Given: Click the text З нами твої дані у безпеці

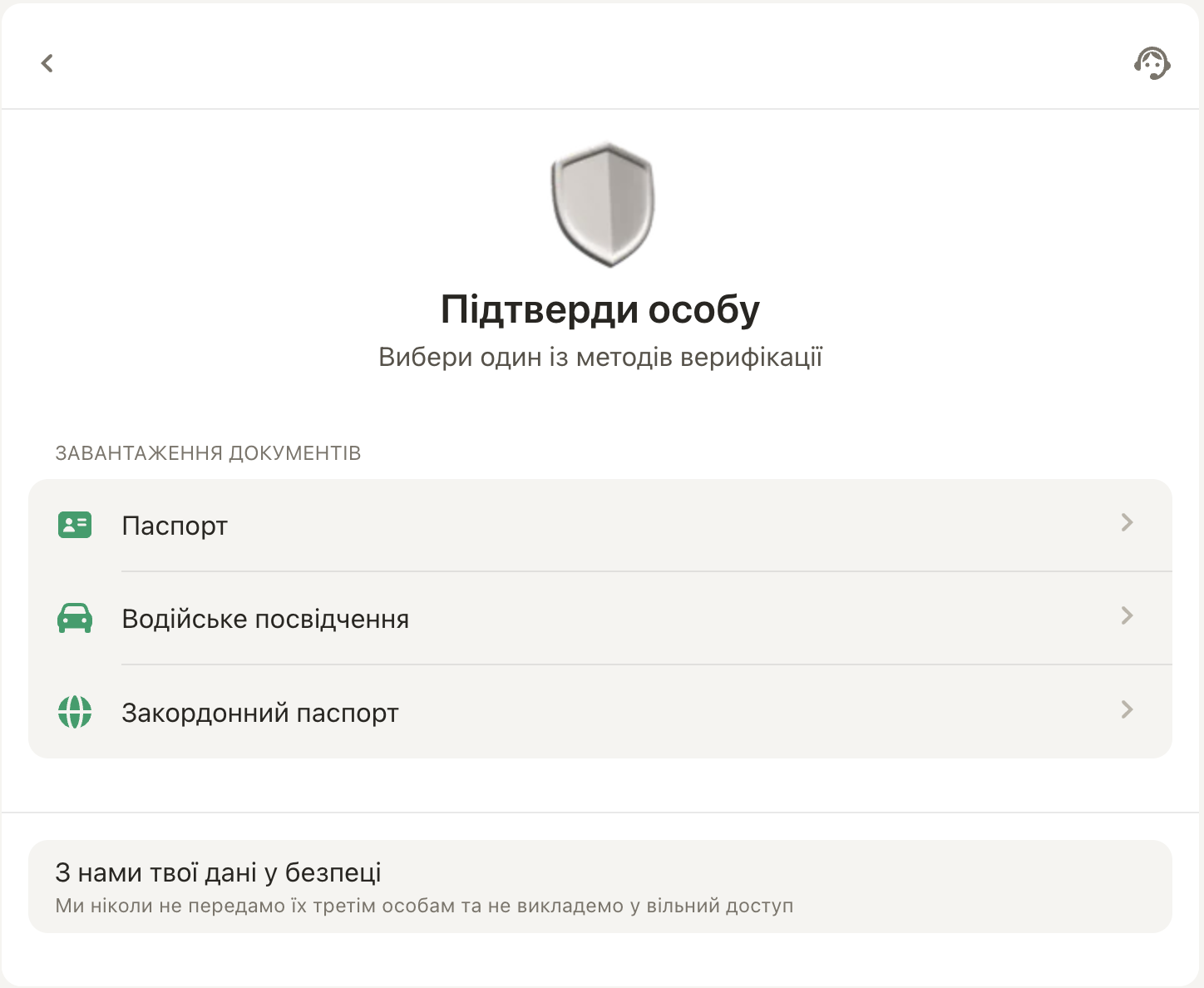Looking at the screenshot, I should (x=218, y=872).
